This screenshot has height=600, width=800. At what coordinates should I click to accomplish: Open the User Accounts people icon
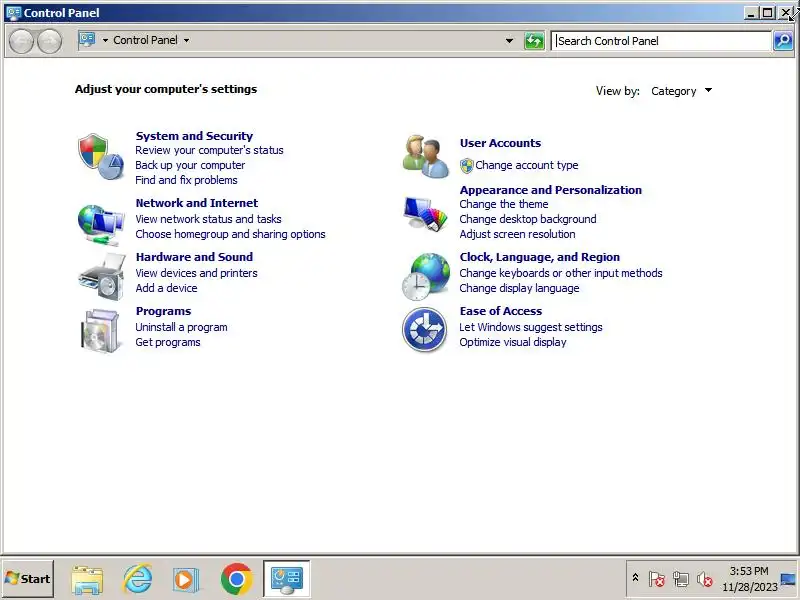pyautogui.click(x=425, y=156)
